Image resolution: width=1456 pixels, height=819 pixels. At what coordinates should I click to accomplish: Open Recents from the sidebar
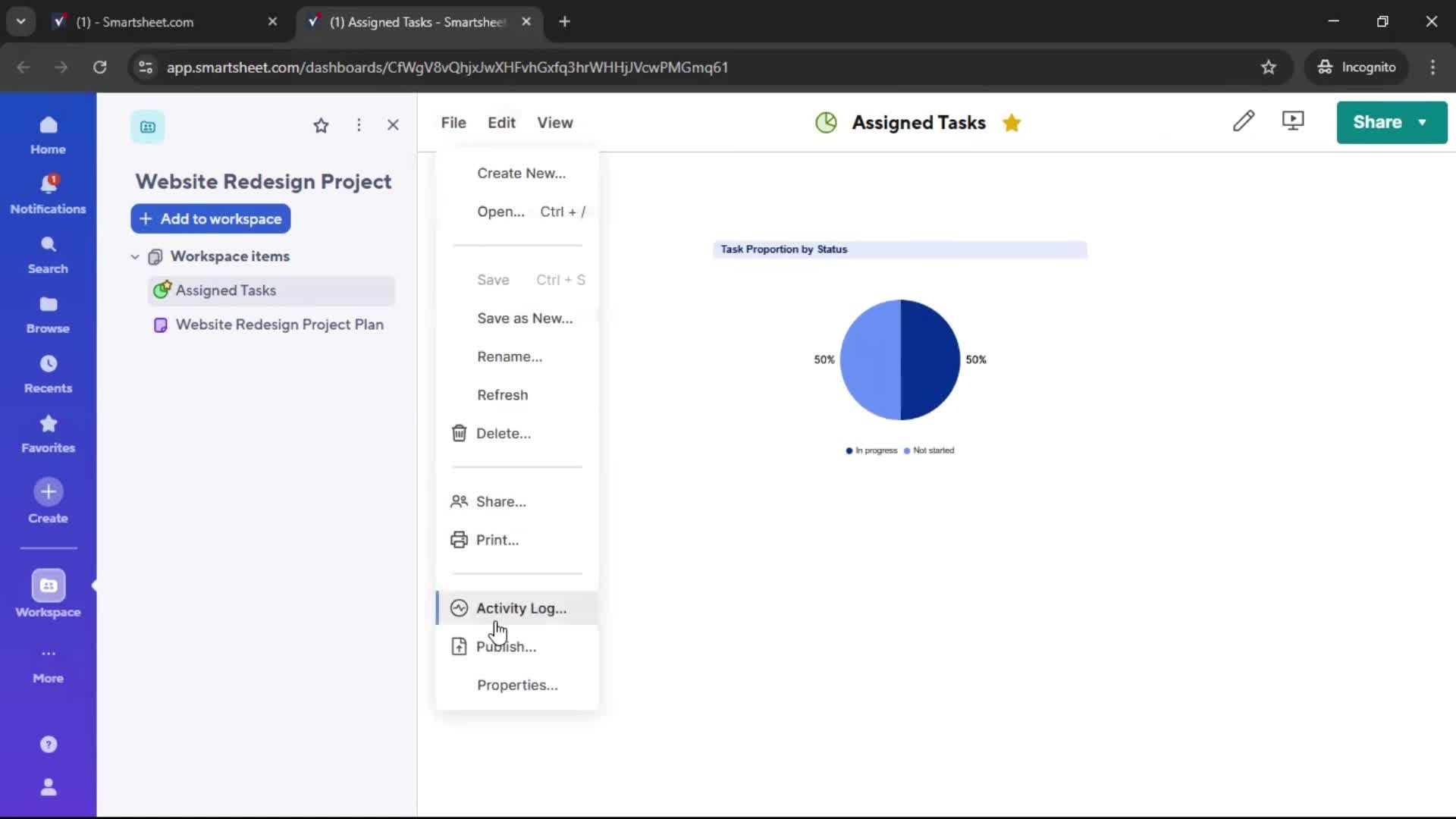click(x=48, y=372)
